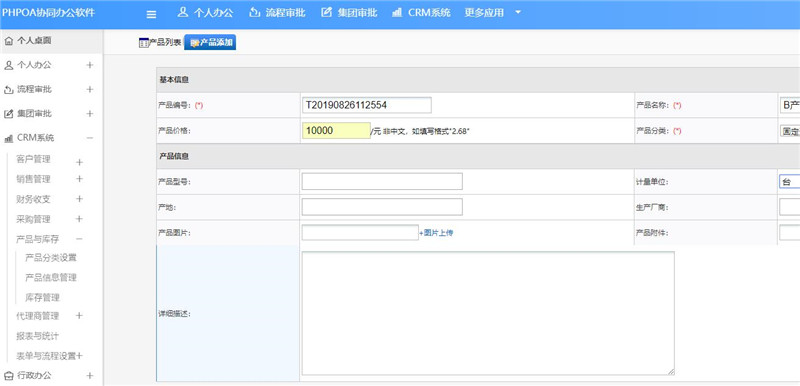
Task: Click the +图片上传 link
Action: pyautogui.click(x=436, y=233)
